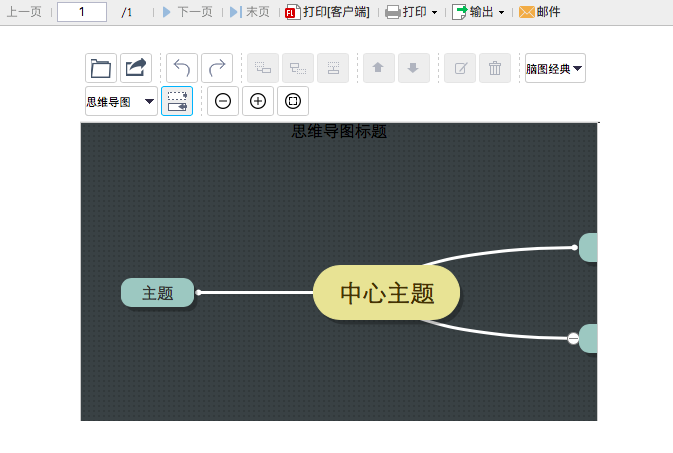
Task: Toggle the highlighted layout arrangement button
Action: pos(177,101)
